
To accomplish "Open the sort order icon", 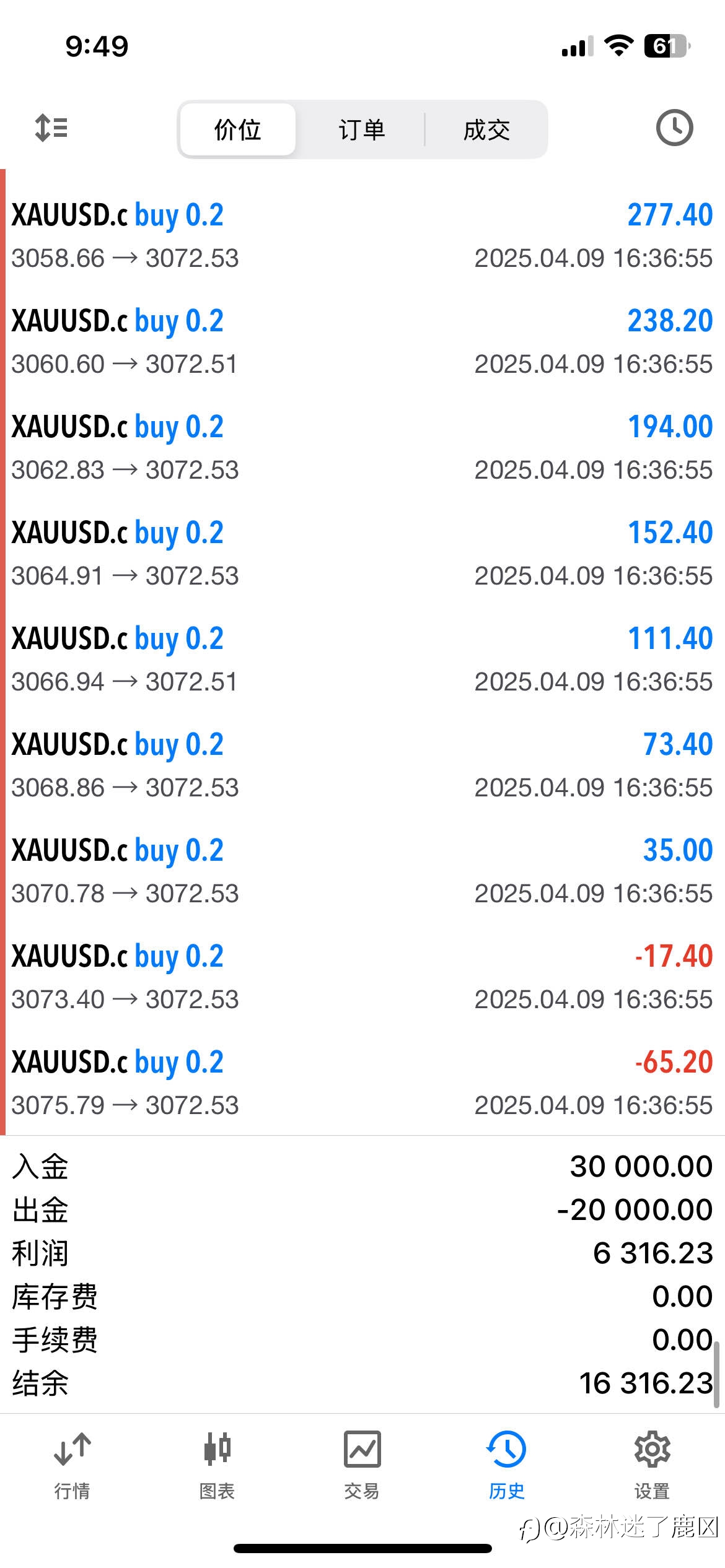I will click(51, 128).
